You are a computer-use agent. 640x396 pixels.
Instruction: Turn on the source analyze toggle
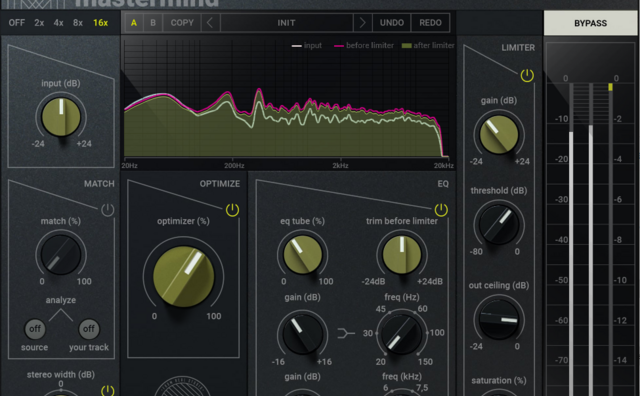(35, 329)
